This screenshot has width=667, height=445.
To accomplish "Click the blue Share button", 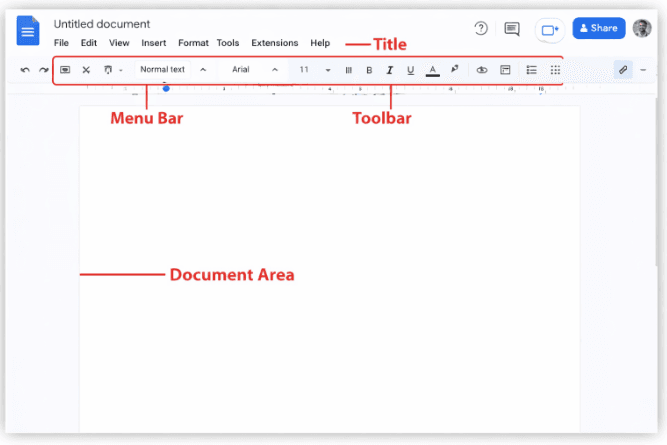I will (x=598, y=29).
